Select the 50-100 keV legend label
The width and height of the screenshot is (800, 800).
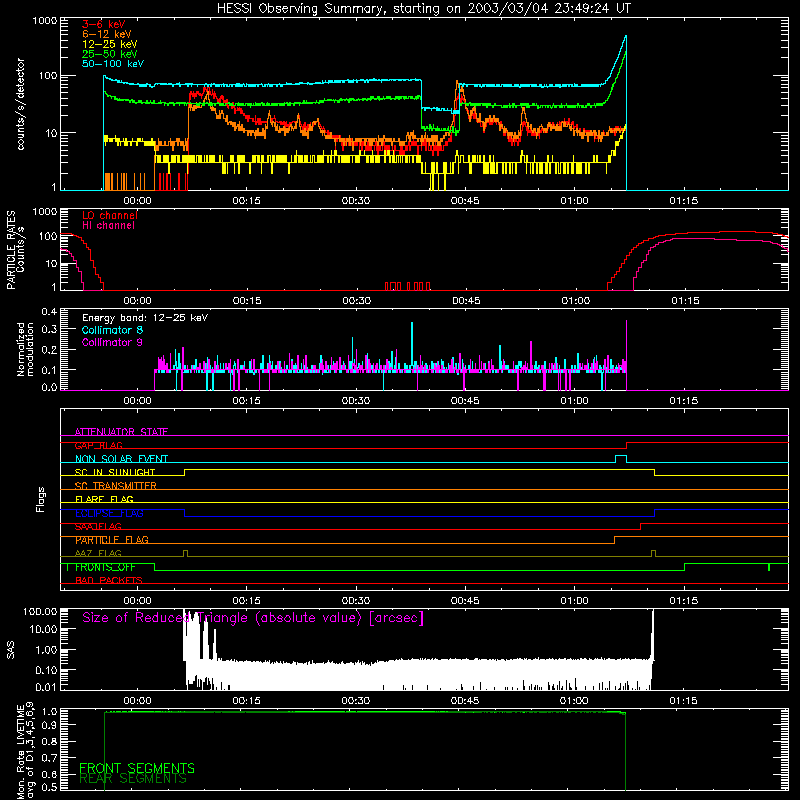click(x=112, y=64)
